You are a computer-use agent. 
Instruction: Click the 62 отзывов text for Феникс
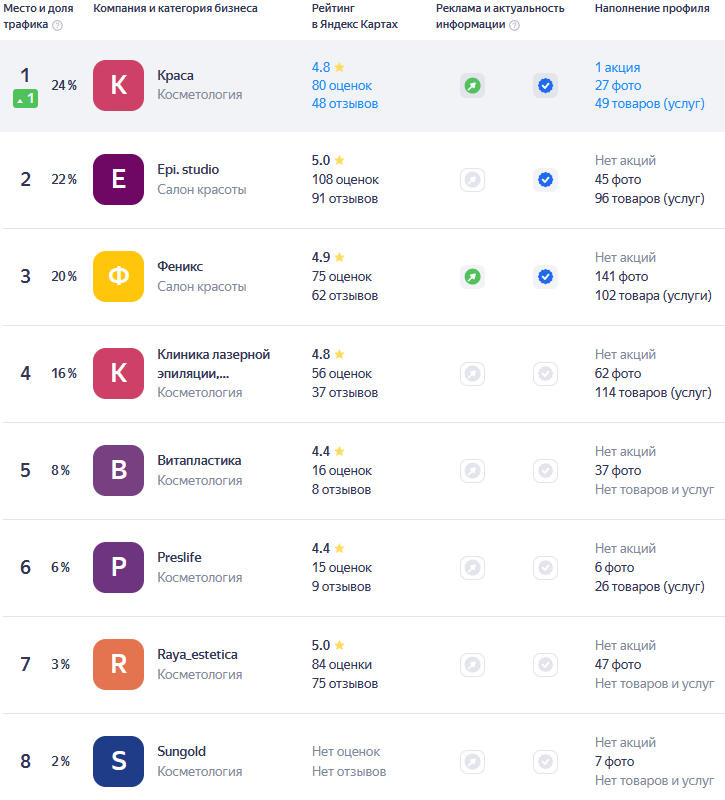pyautogui.click(x=345, y=295)
